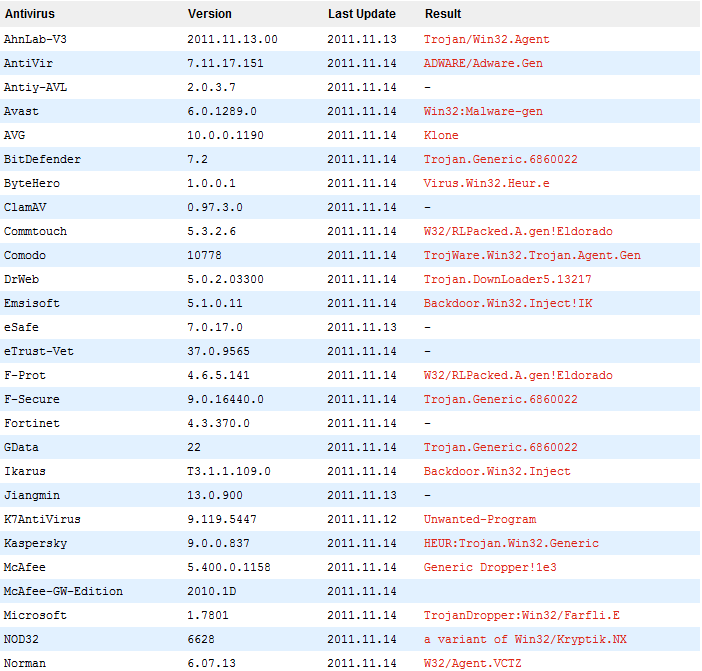Select the eSafe row name
The image size is (702, 671).
coord(21,328)
